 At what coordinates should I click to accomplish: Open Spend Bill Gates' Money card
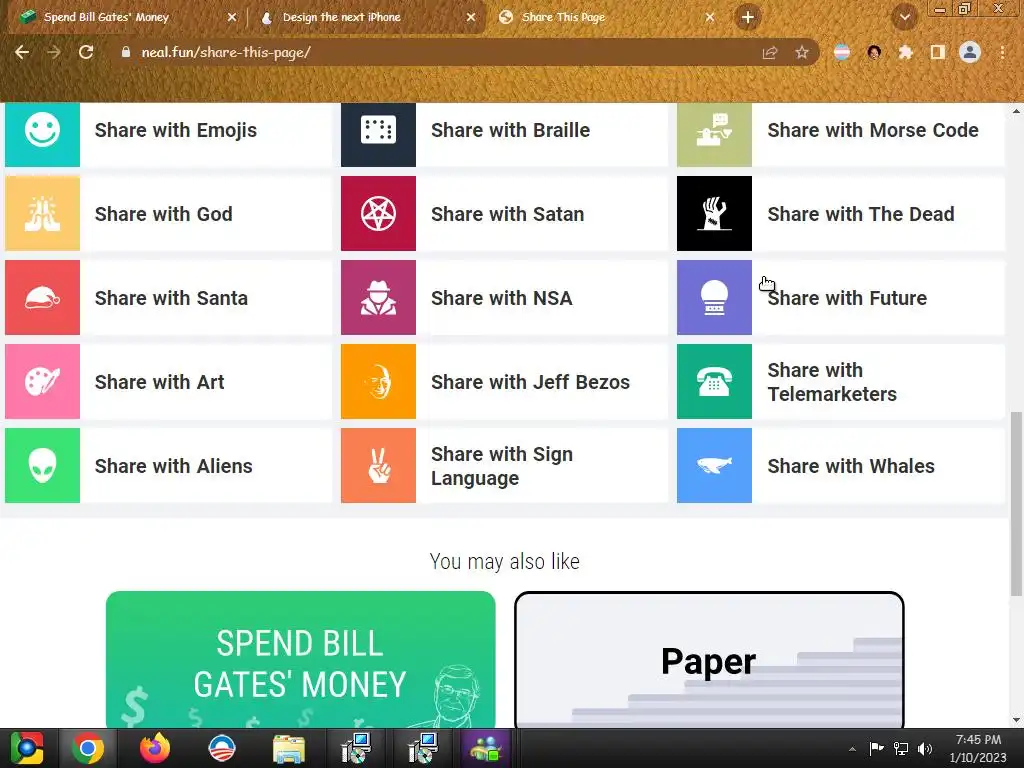click(300, 660)
